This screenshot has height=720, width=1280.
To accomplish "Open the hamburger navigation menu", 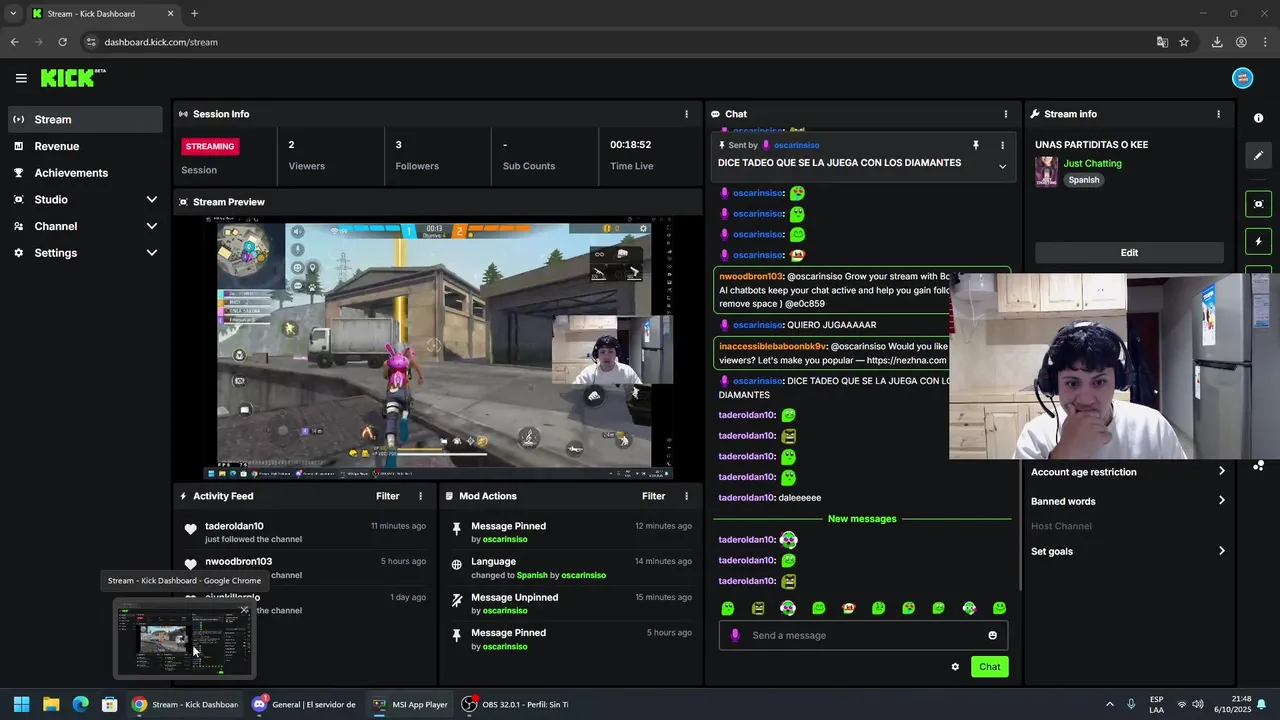I will coord(21,78).
